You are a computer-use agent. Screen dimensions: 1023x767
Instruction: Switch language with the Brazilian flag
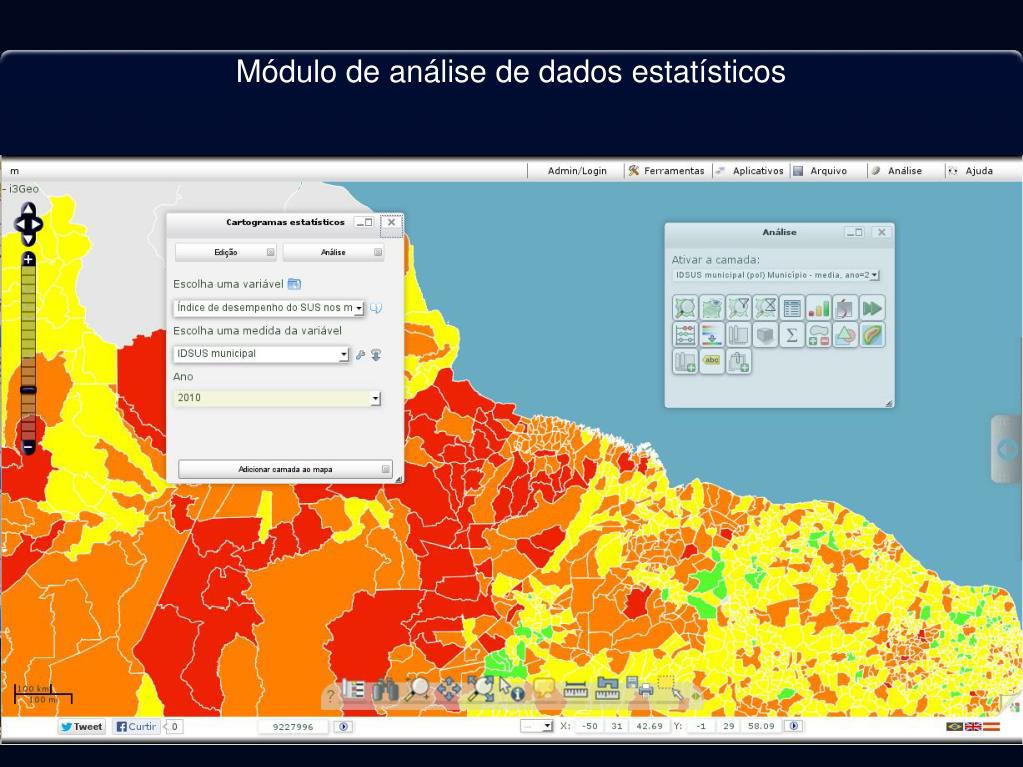[954, 727]
